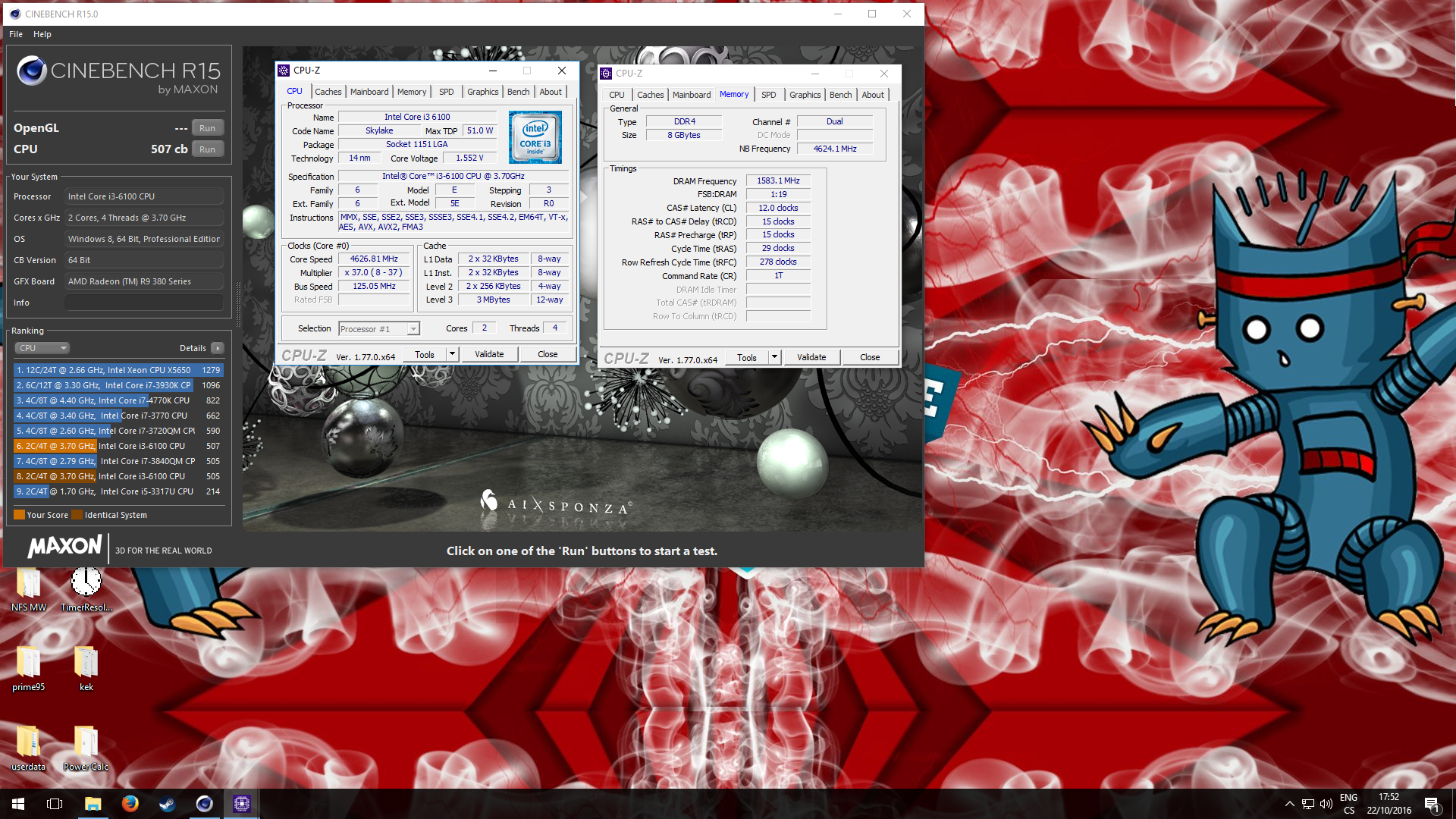The width and height of the screenshot is (1456, 819).
Task: Click Validate in left CPU-Z window
Action: [489, 354]
